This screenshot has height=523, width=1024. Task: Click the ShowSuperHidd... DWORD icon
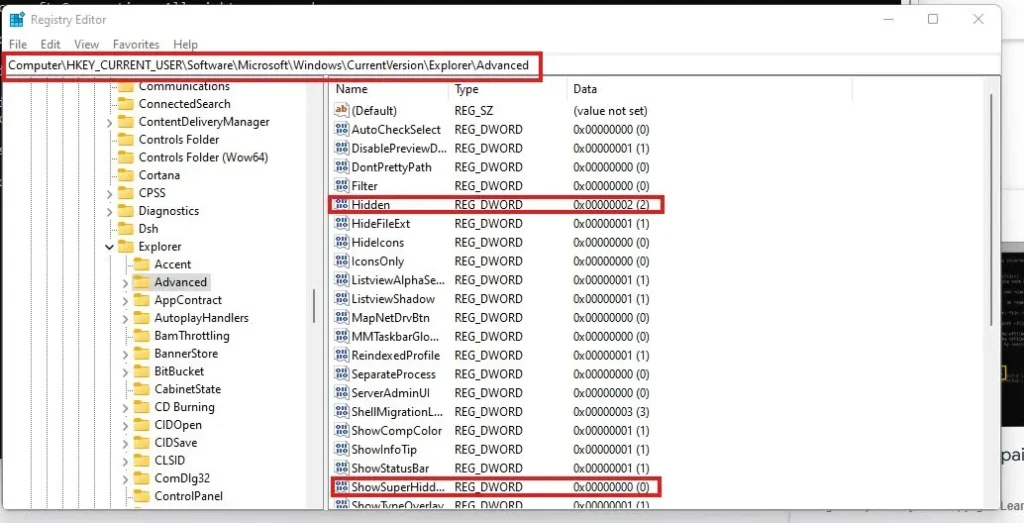coord(342,488)
